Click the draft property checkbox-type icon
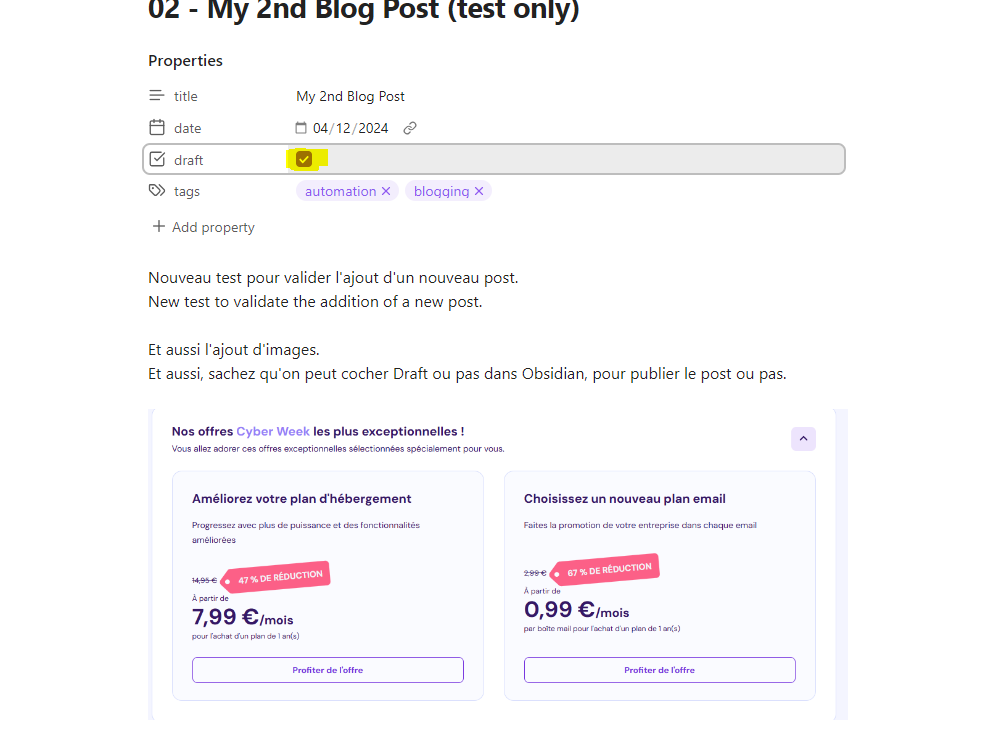Viewport: 991px width, 732px height. point(157,159)
